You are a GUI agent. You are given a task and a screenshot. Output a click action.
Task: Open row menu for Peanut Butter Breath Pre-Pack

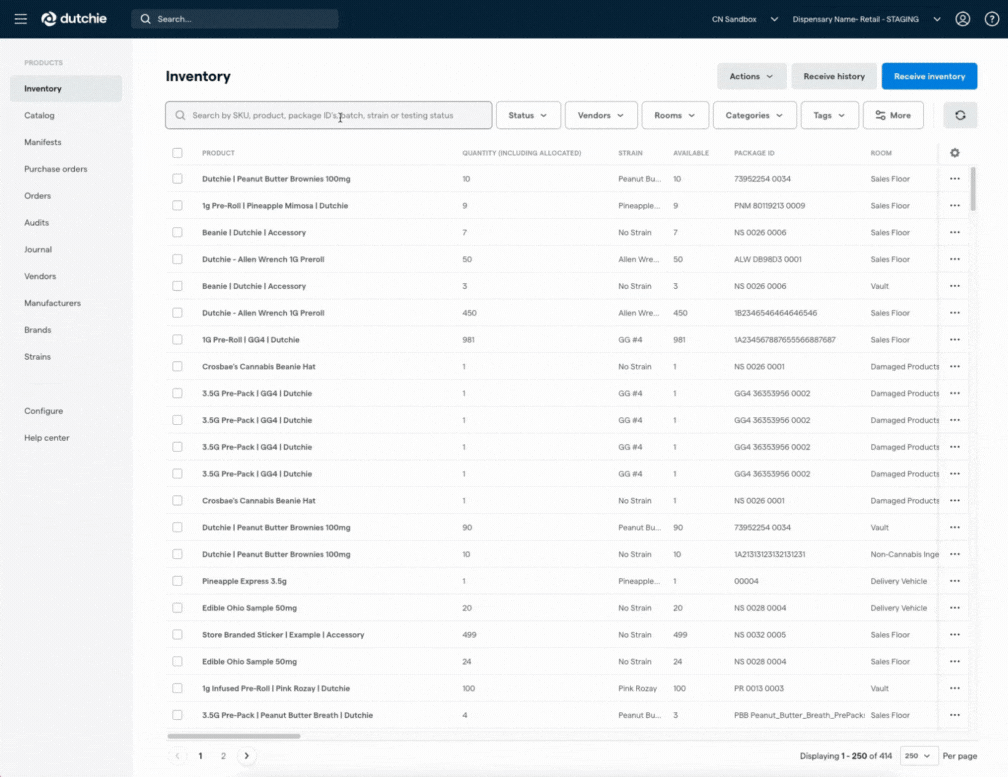(x=955, y=715)
